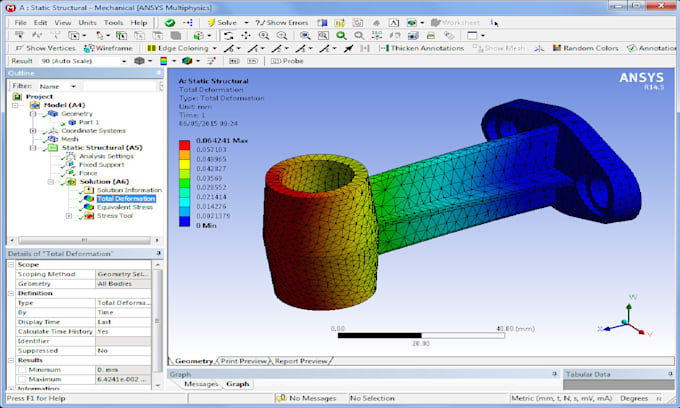Switch to the Report Preview tab

click(300, 361)
